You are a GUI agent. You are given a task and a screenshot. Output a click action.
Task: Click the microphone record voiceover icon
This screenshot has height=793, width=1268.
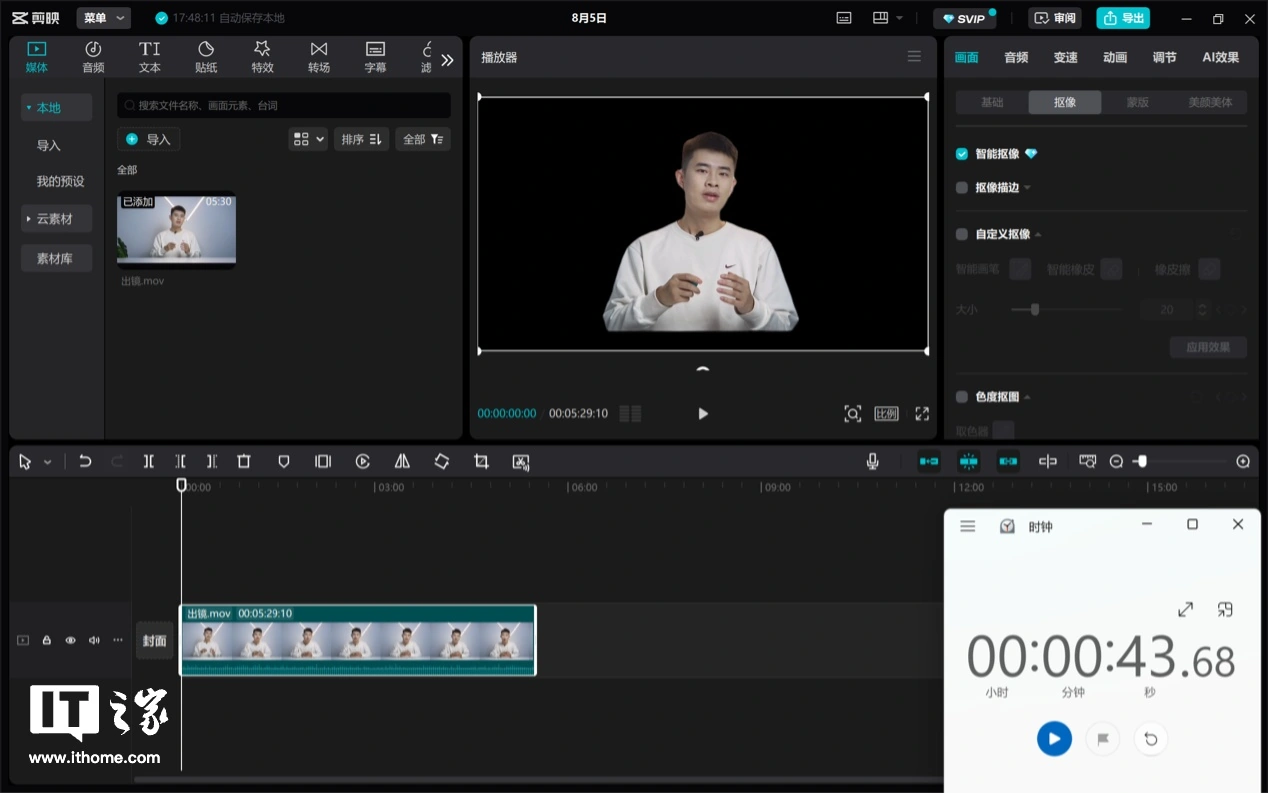click(872, 461)
